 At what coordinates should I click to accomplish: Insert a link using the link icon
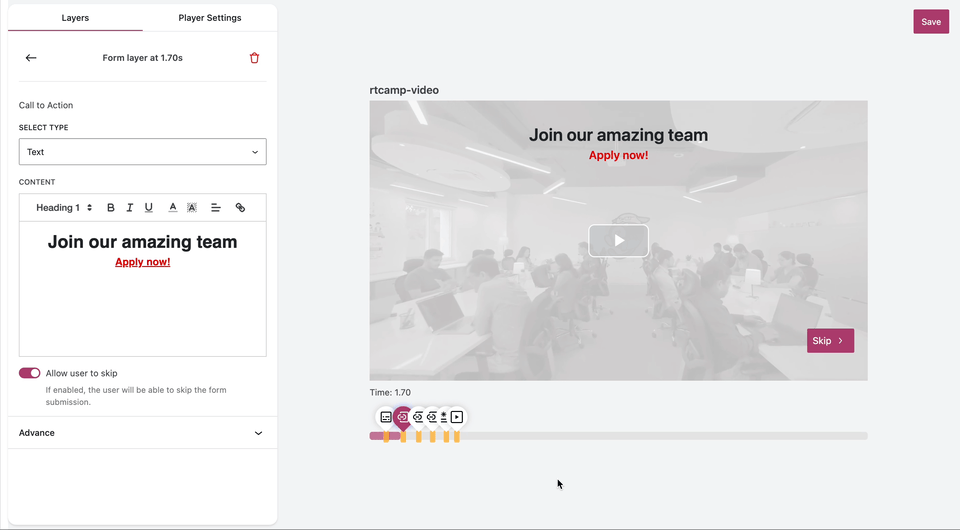tap(240, 208)
